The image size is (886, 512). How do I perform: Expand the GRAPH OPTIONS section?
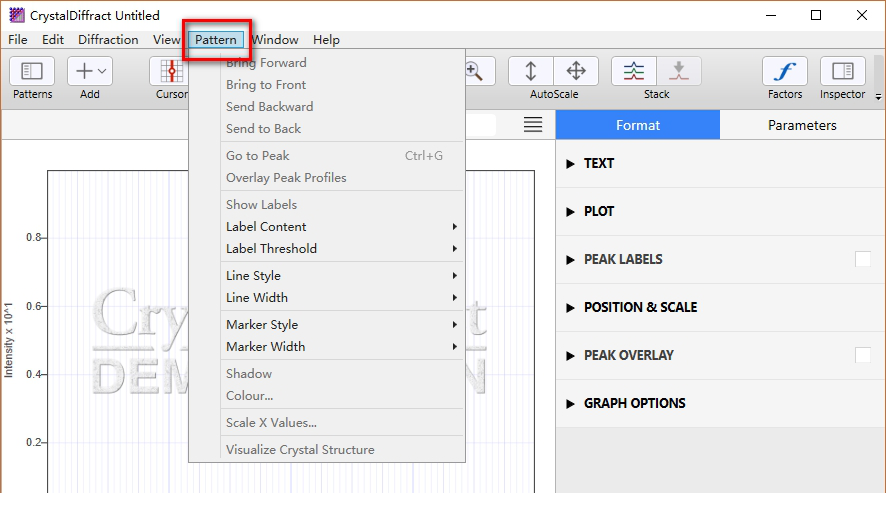coord(570,403)
